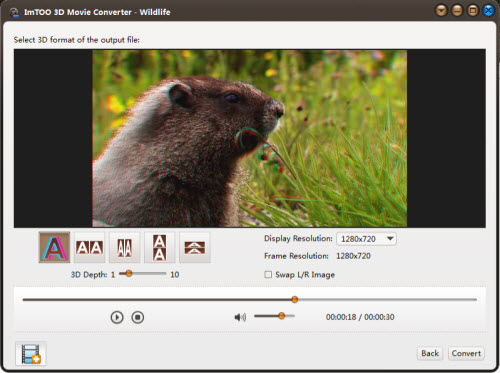Select the Anaglyph 3D format icon
Viewport: 500px width, 373px height.
point(54,247)
